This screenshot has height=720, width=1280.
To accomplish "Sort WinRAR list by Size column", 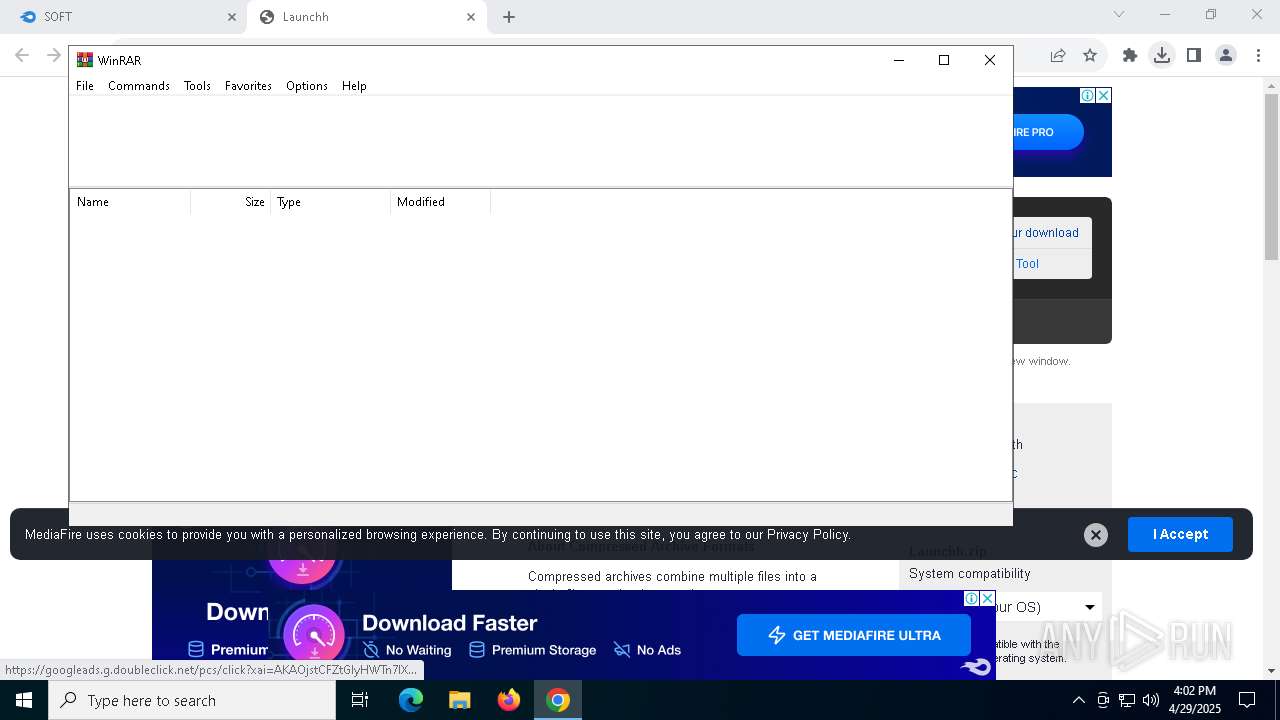I will pos(231,202).
